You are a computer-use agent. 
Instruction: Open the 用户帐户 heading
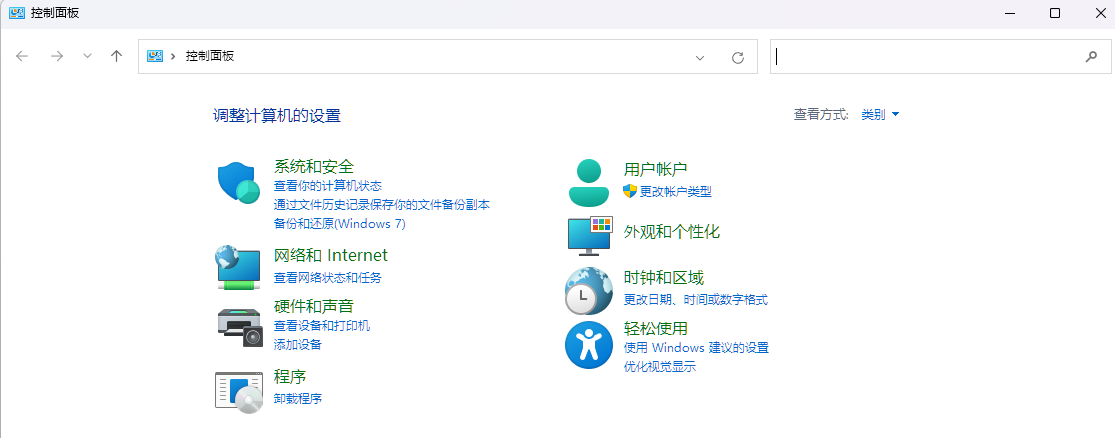656,169
